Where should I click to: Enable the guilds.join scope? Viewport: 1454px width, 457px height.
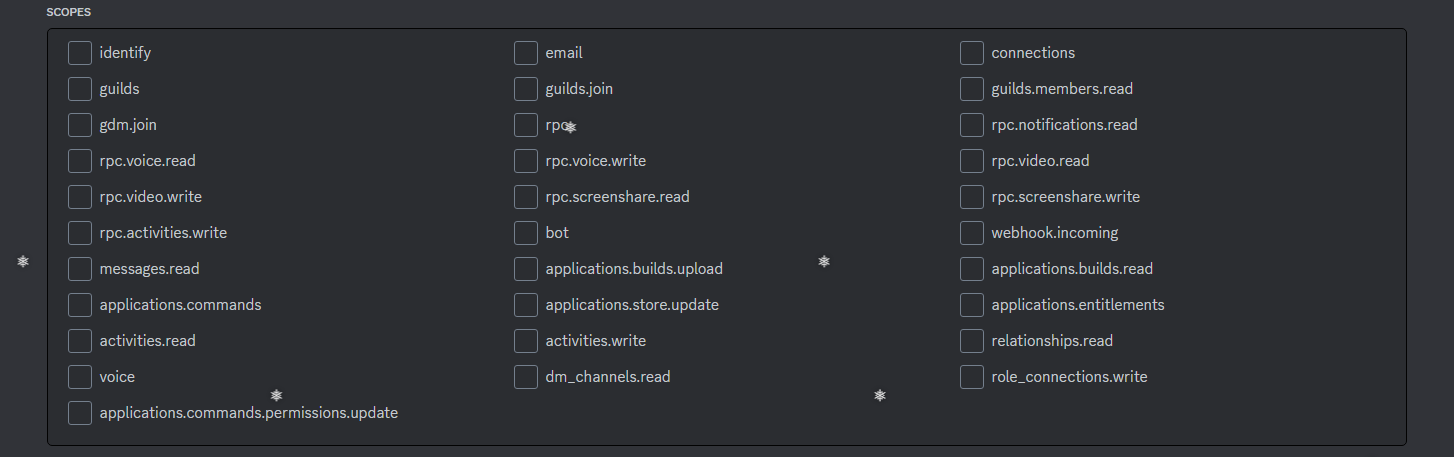pos(526,89)
